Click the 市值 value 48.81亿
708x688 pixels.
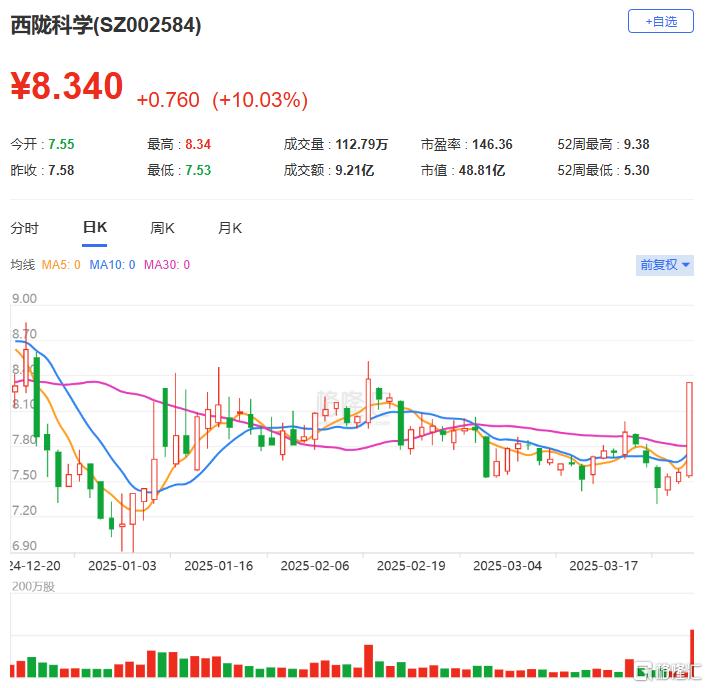pos(482,170)
